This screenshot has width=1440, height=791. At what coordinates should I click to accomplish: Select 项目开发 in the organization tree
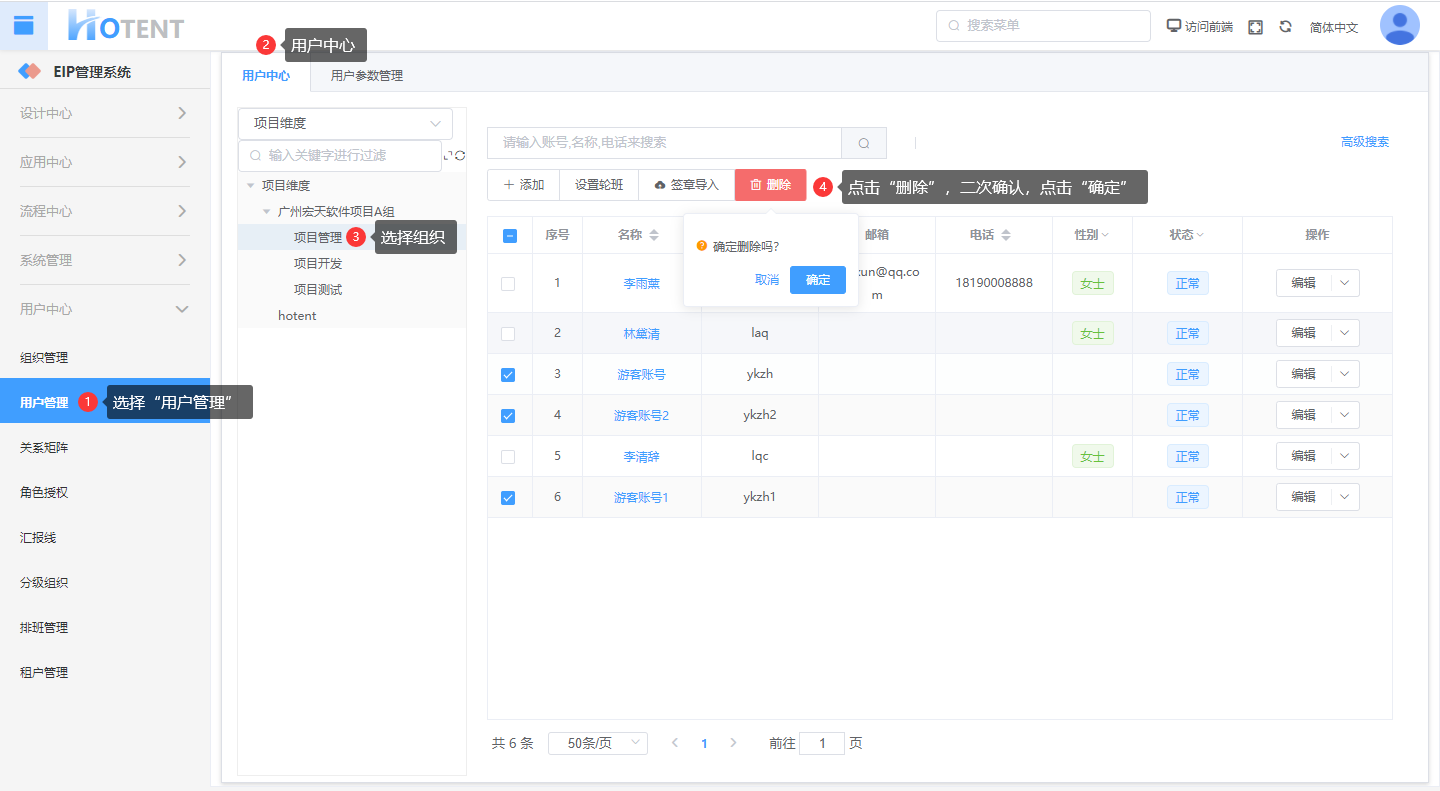point(318,264)
